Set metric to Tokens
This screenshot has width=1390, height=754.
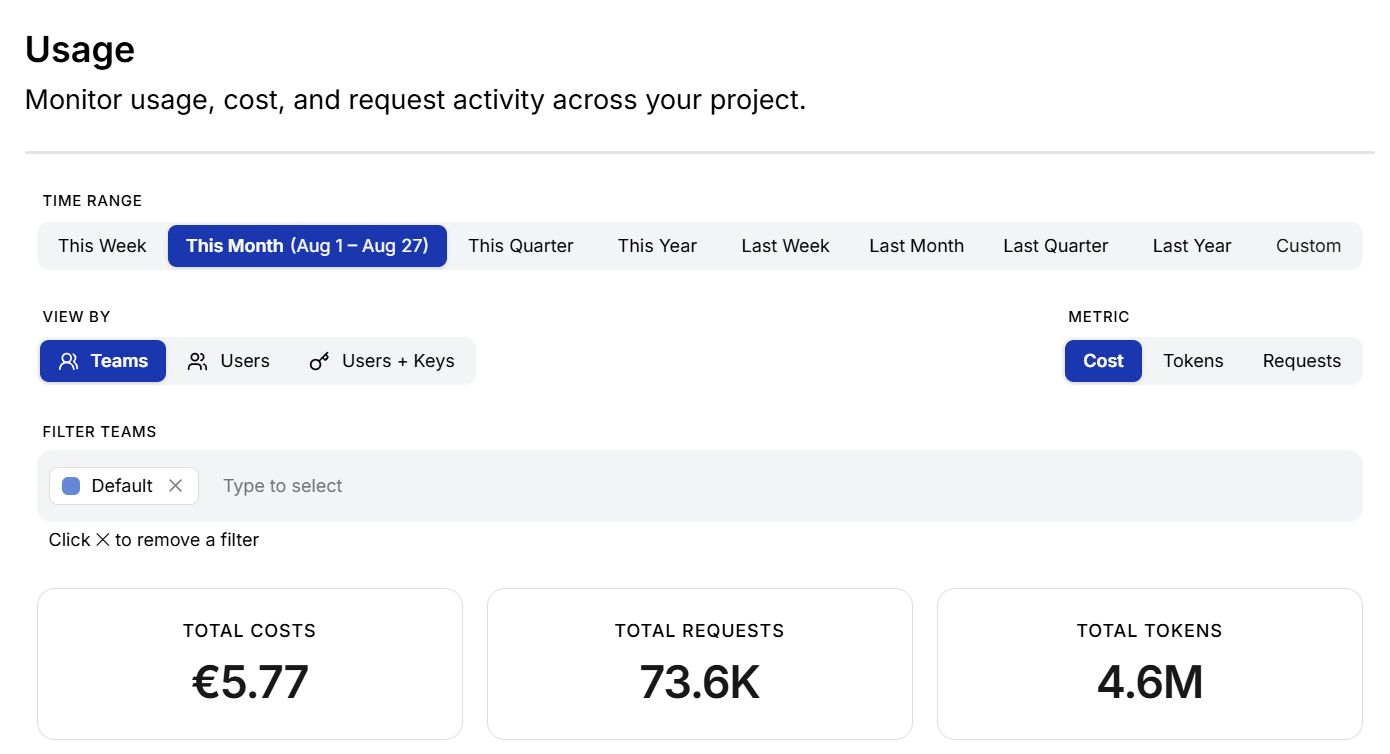pos(1193,361)
